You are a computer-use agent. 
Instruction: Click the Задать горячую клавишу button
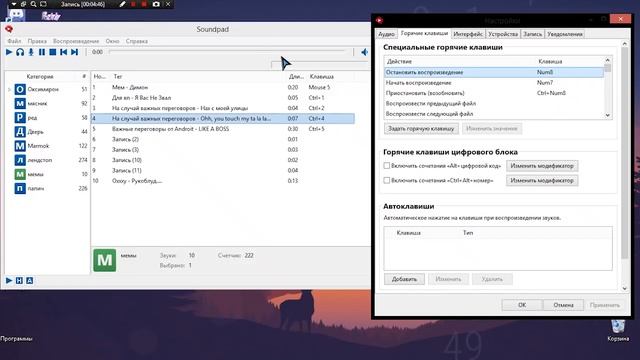(x=421, y=129)
